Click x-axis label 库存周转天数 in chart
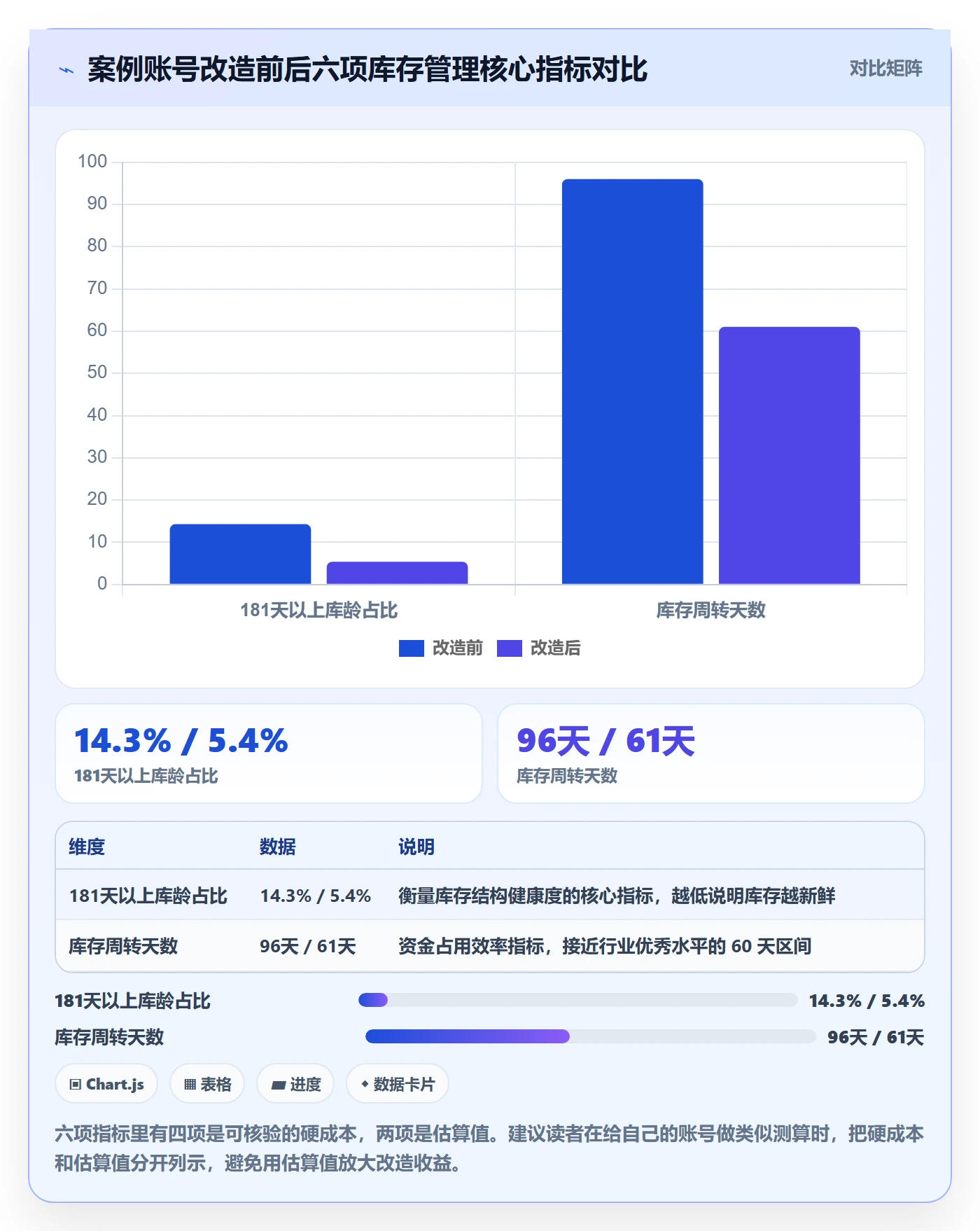 [711, 610]
